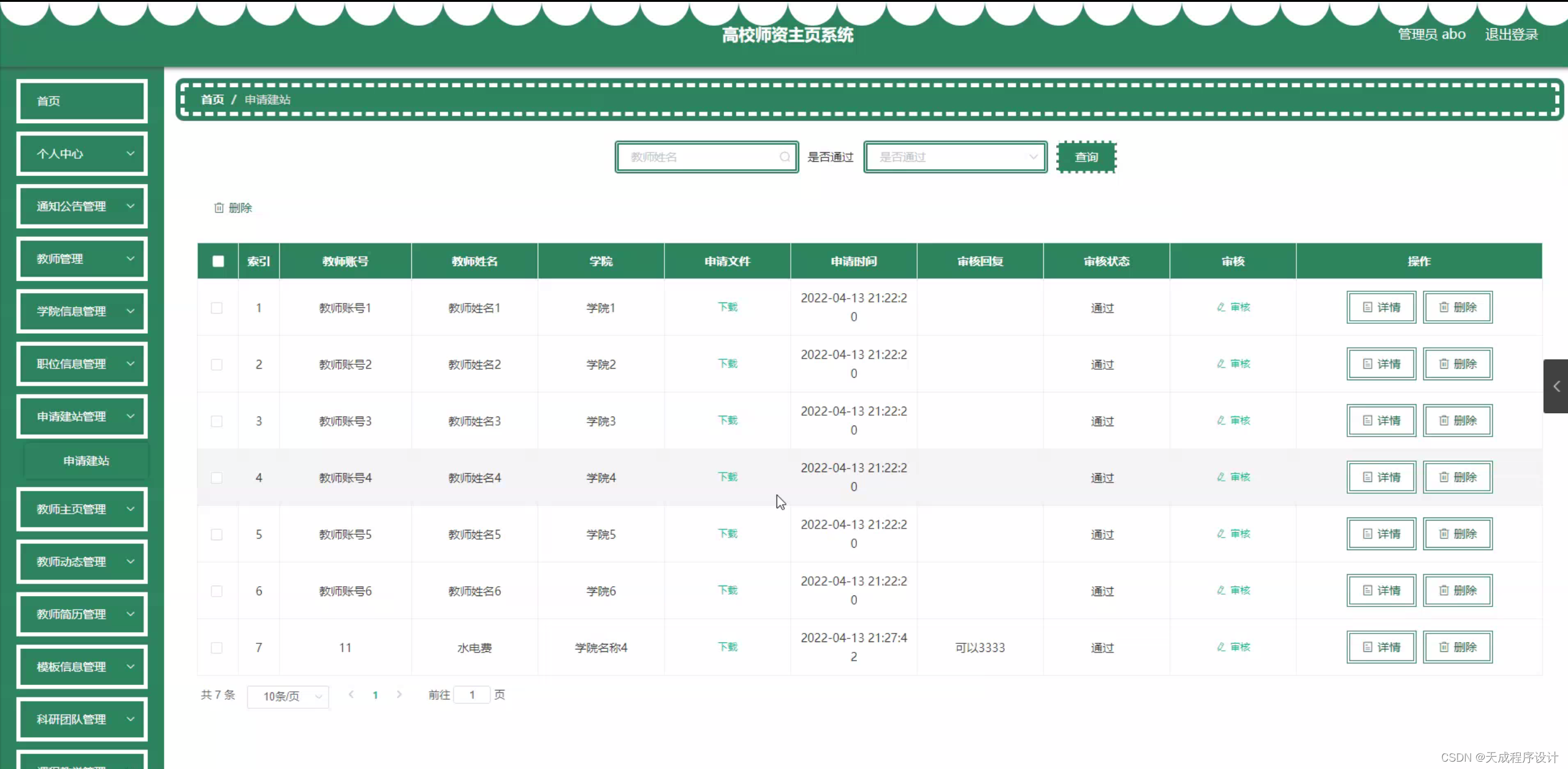The width and height of the screenshot is (1568, 769).
Task: Download the application file for 水电费
Action: click(728, 647)
